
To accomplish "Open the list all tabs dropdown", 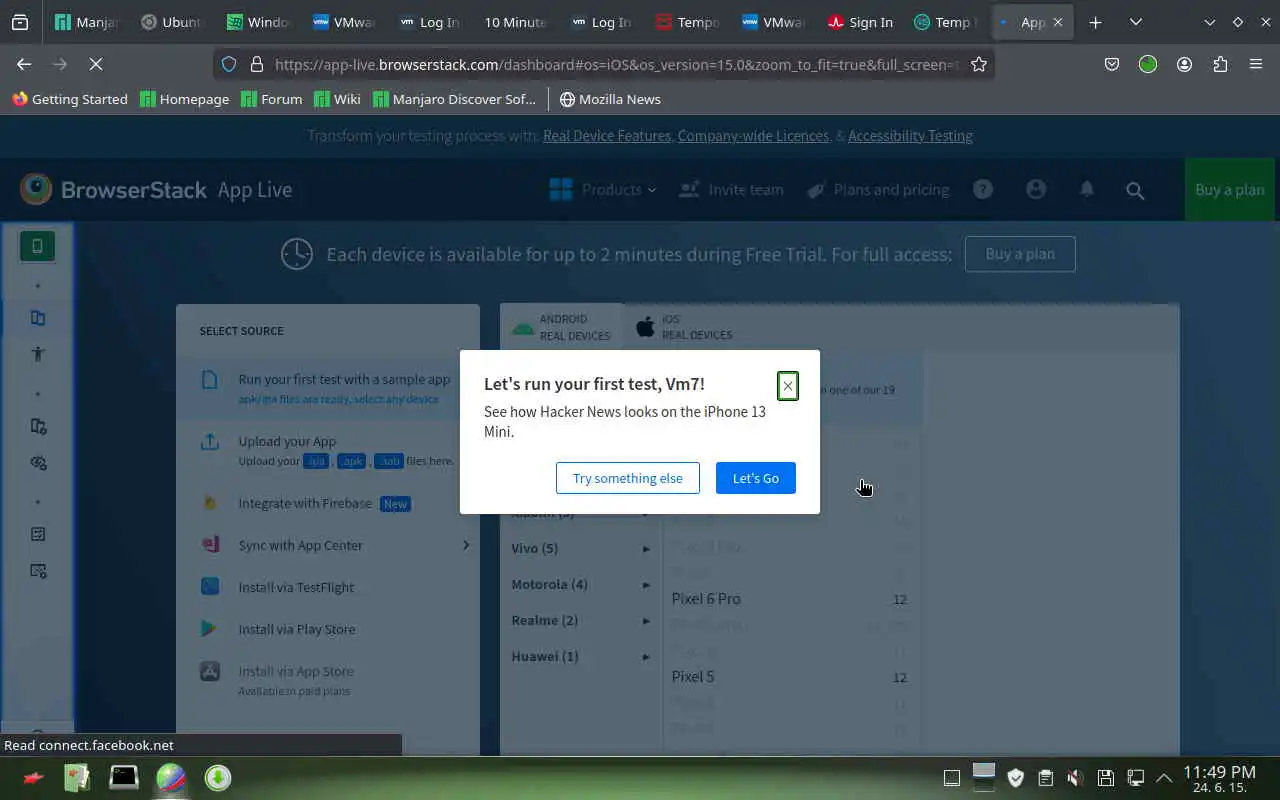I will 1136,22.
